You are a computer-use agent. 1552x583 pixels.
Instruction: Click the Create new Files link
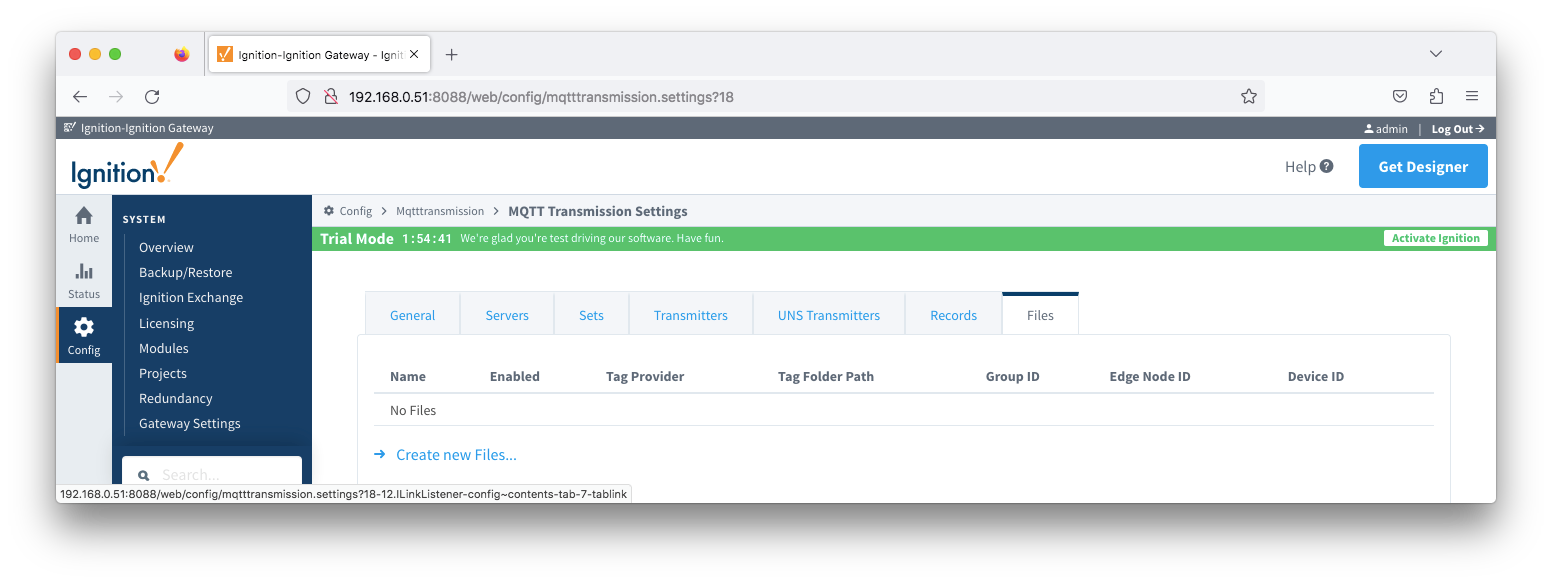pos(456,455)
